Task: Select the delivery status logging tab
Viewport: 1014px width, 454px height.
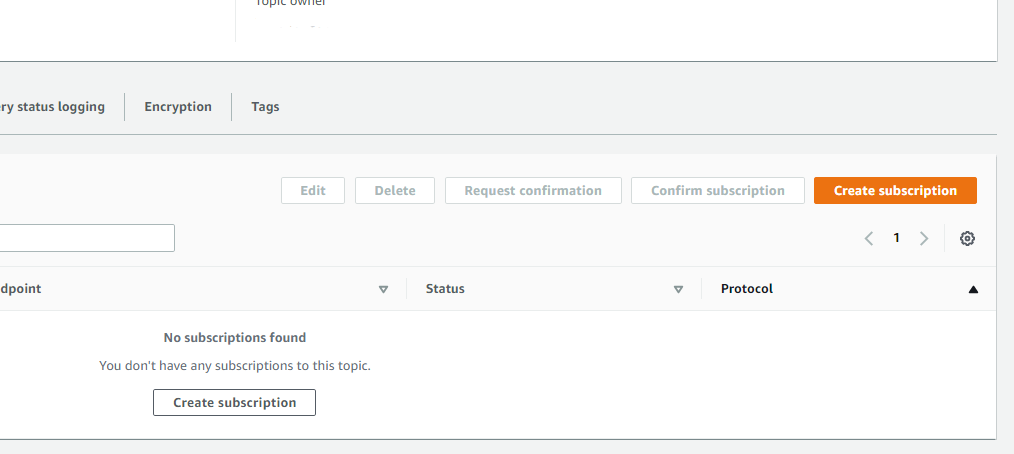Action: pos(54,107)
